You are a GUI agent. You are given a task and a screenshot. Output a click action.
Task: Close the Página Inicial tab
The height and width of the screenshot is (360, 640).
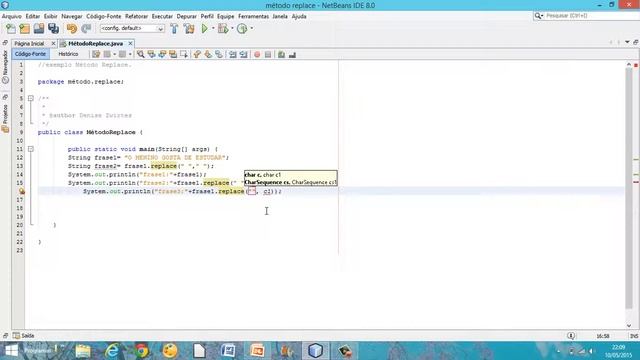point(53,43)
